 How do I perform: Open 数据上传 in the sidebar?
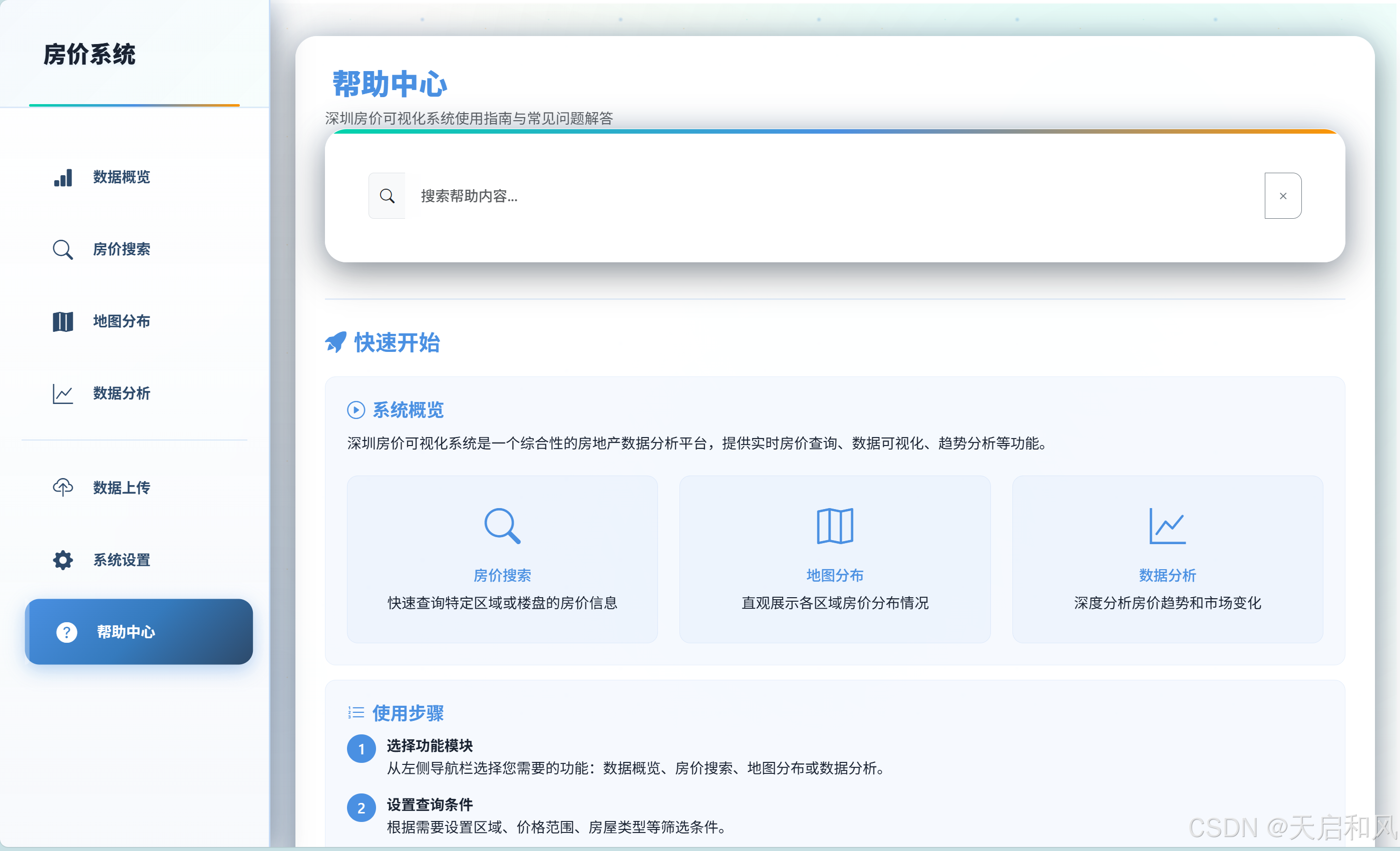[x=139, y=488]
